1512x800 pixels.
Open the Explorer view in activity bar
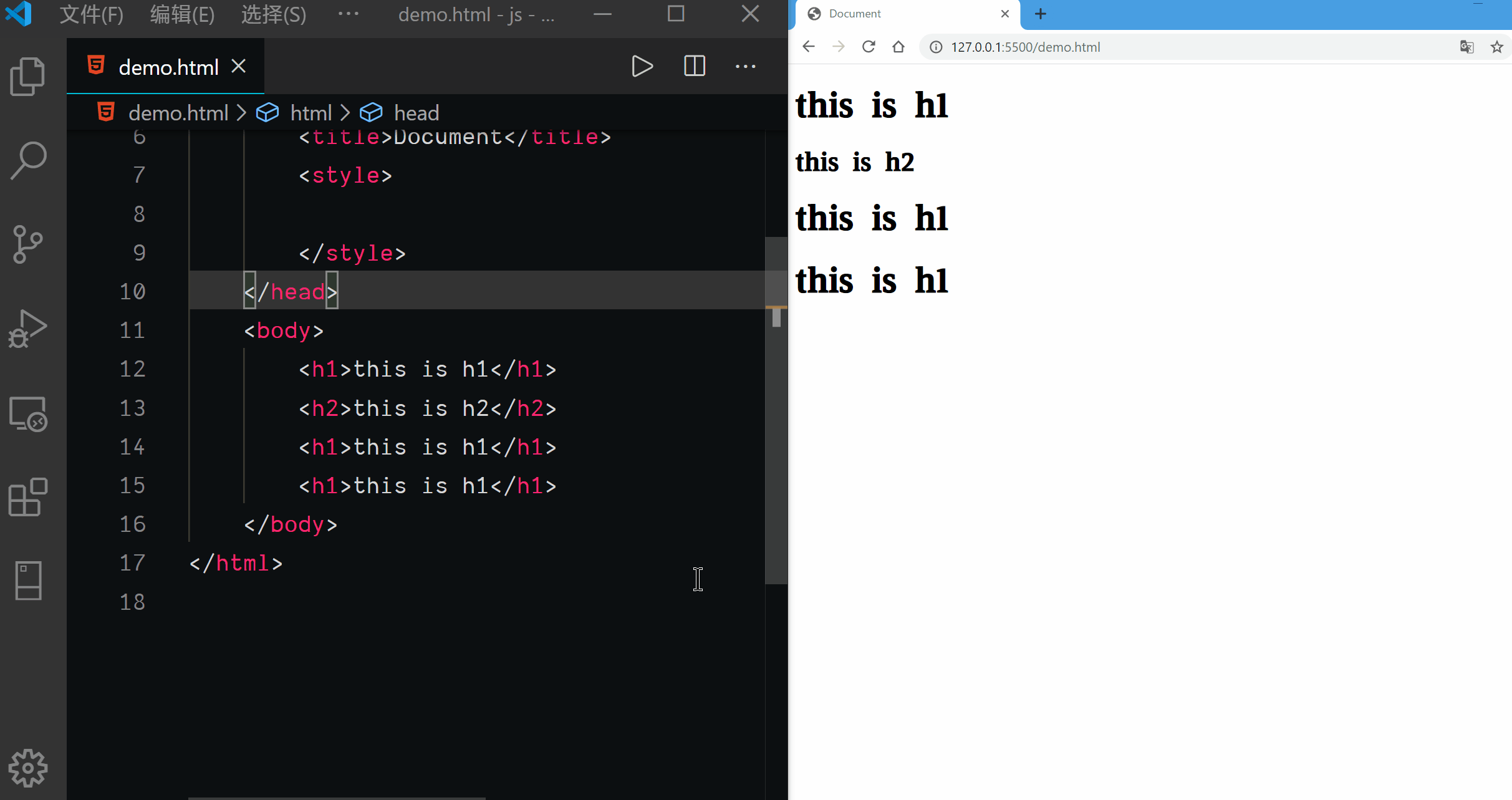click(27, 76)
